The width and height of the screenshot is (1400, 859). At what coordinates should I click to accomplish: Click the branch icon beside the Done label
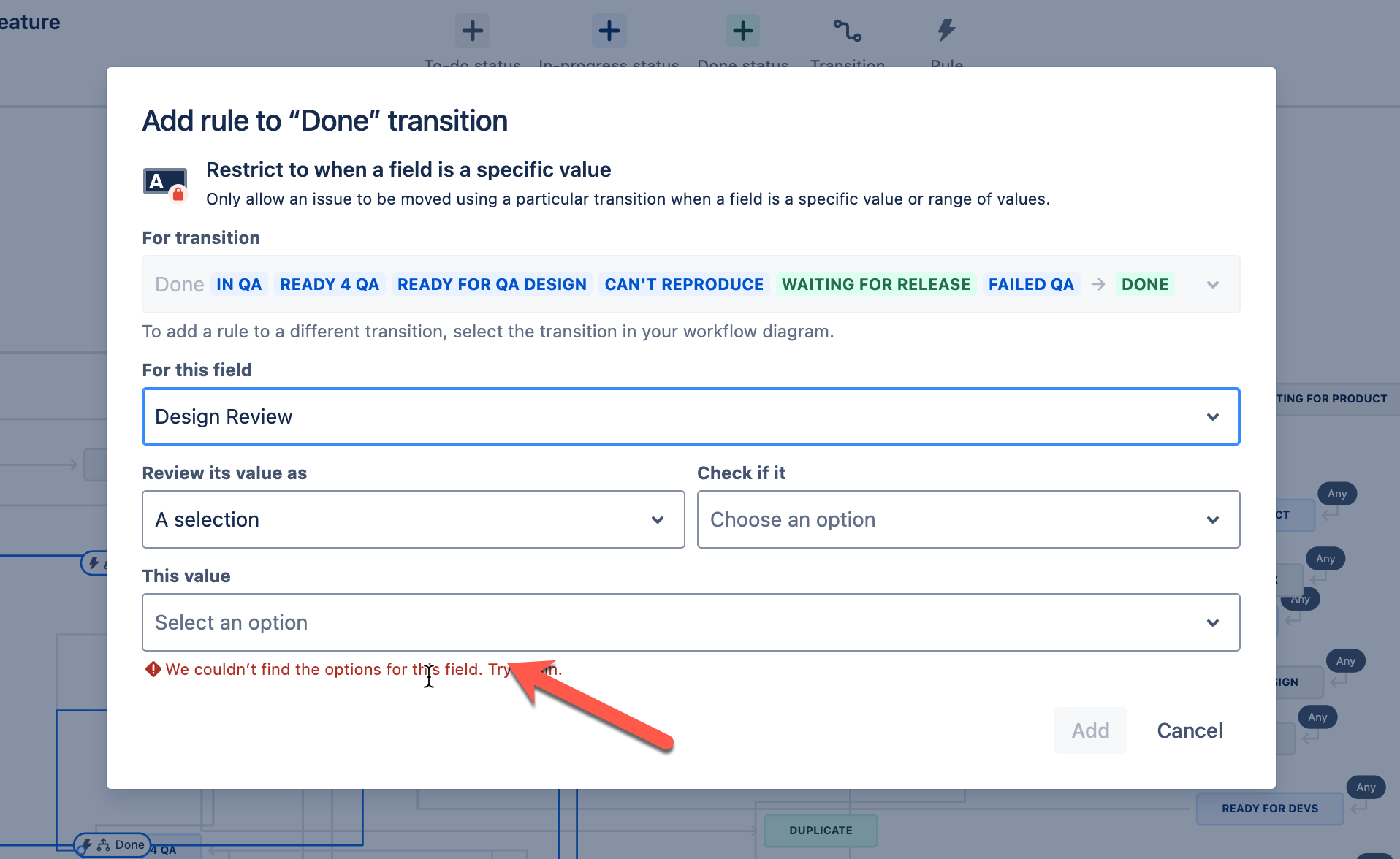coord(104,845)
